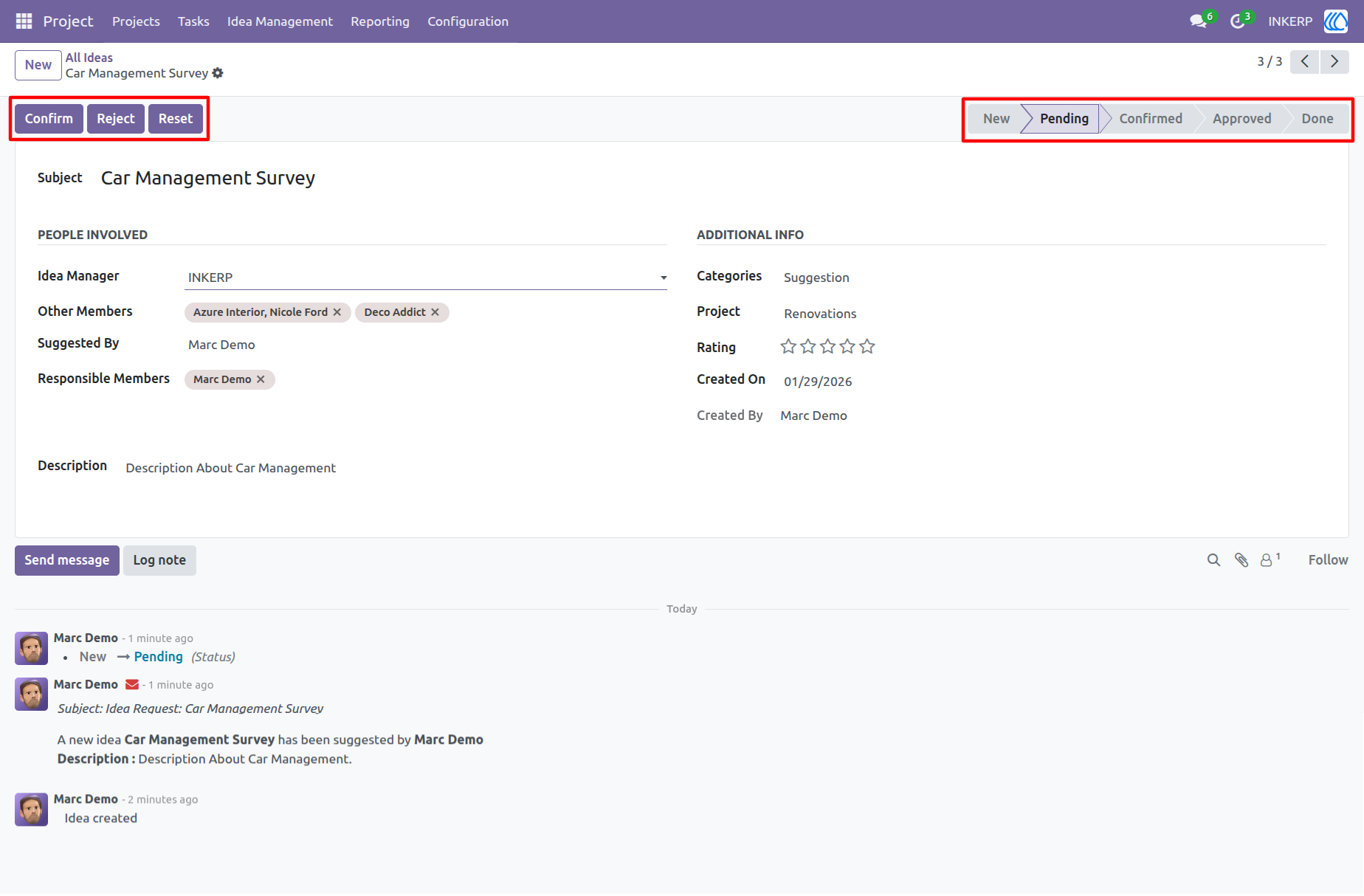Screen dimensions: 1364x896
Task: Select the Confirmed stage in status bar
Action: coord(1151,119)
